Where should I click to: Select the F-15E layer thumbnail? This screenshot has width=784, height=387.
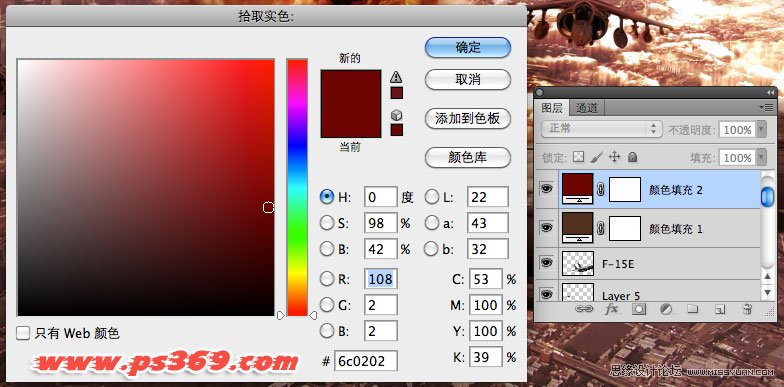click(x=578, y=264)
